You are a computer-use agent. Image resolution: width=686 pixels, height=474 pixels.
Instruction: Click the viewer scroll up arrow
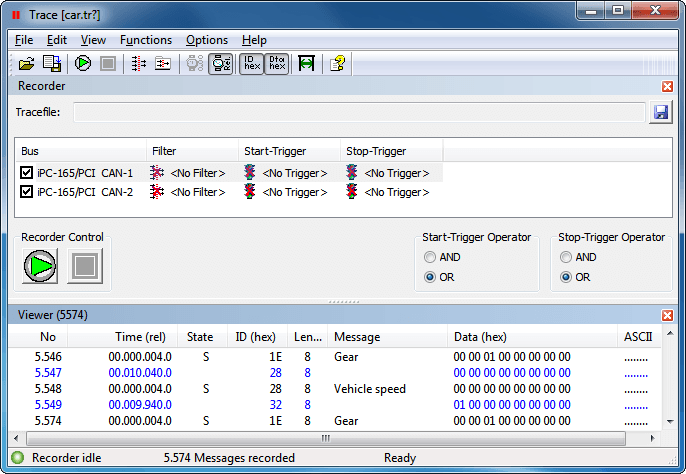670,334
